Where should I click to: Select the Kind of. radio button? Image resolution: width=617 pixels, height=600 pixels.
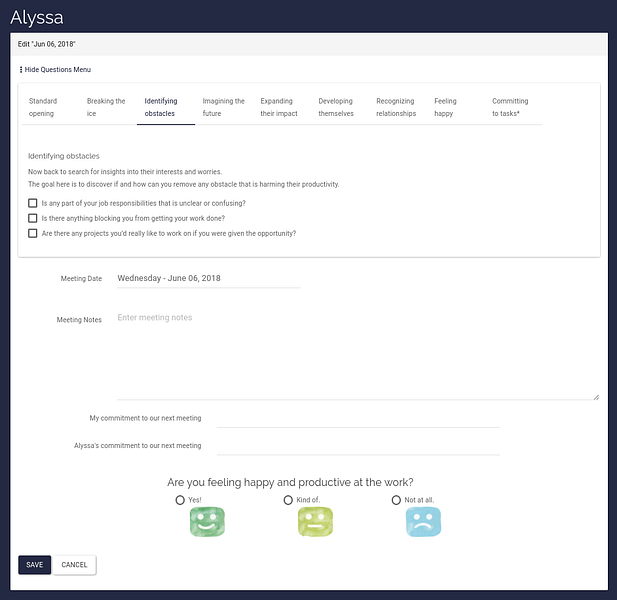tap(288, 500)
